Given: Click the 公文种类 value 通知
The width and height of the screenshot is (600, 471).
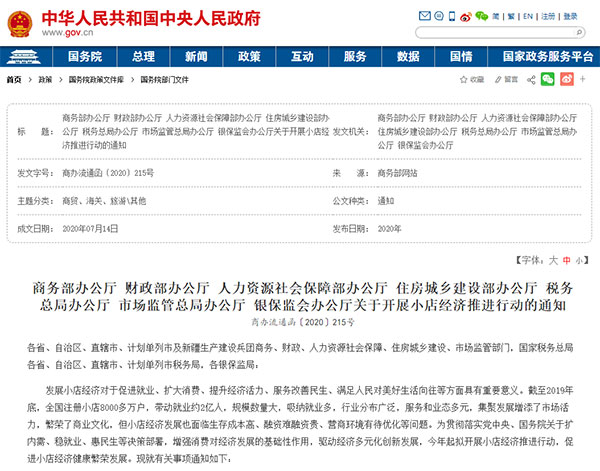Looking at the screenshot, I should pos(386,201).
